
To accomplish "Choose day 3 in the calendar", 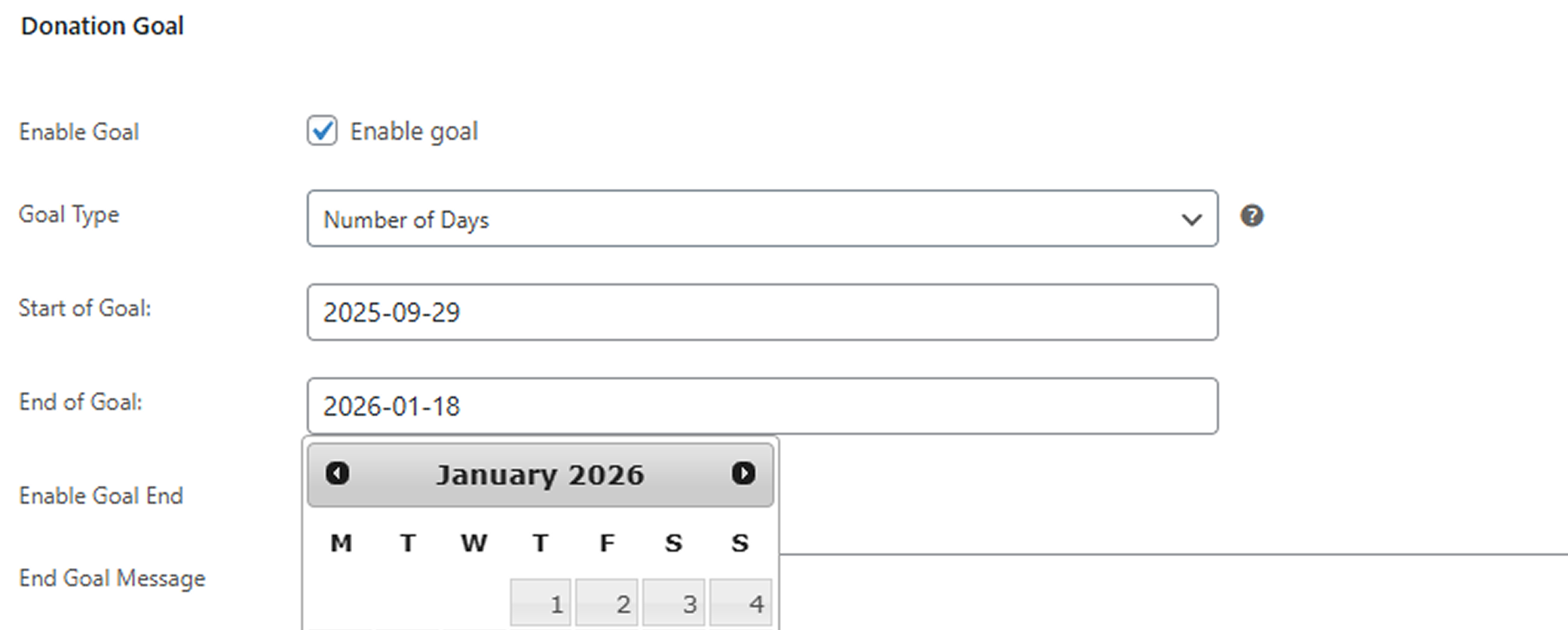I will [x=674, y=603].
